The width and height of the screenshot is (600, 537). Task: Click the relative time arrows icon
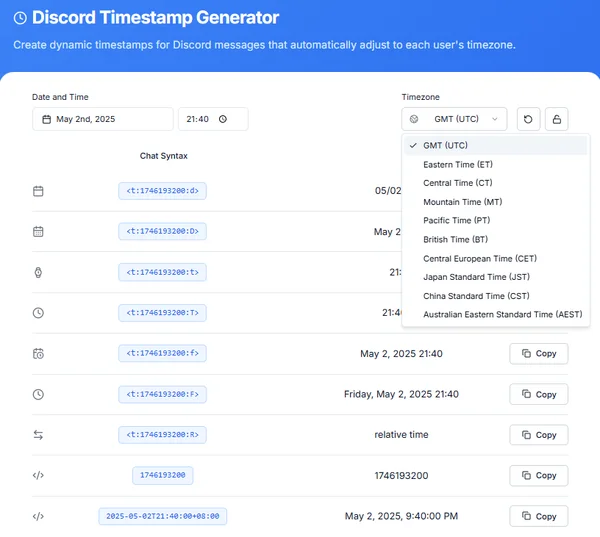coord(38,435)
